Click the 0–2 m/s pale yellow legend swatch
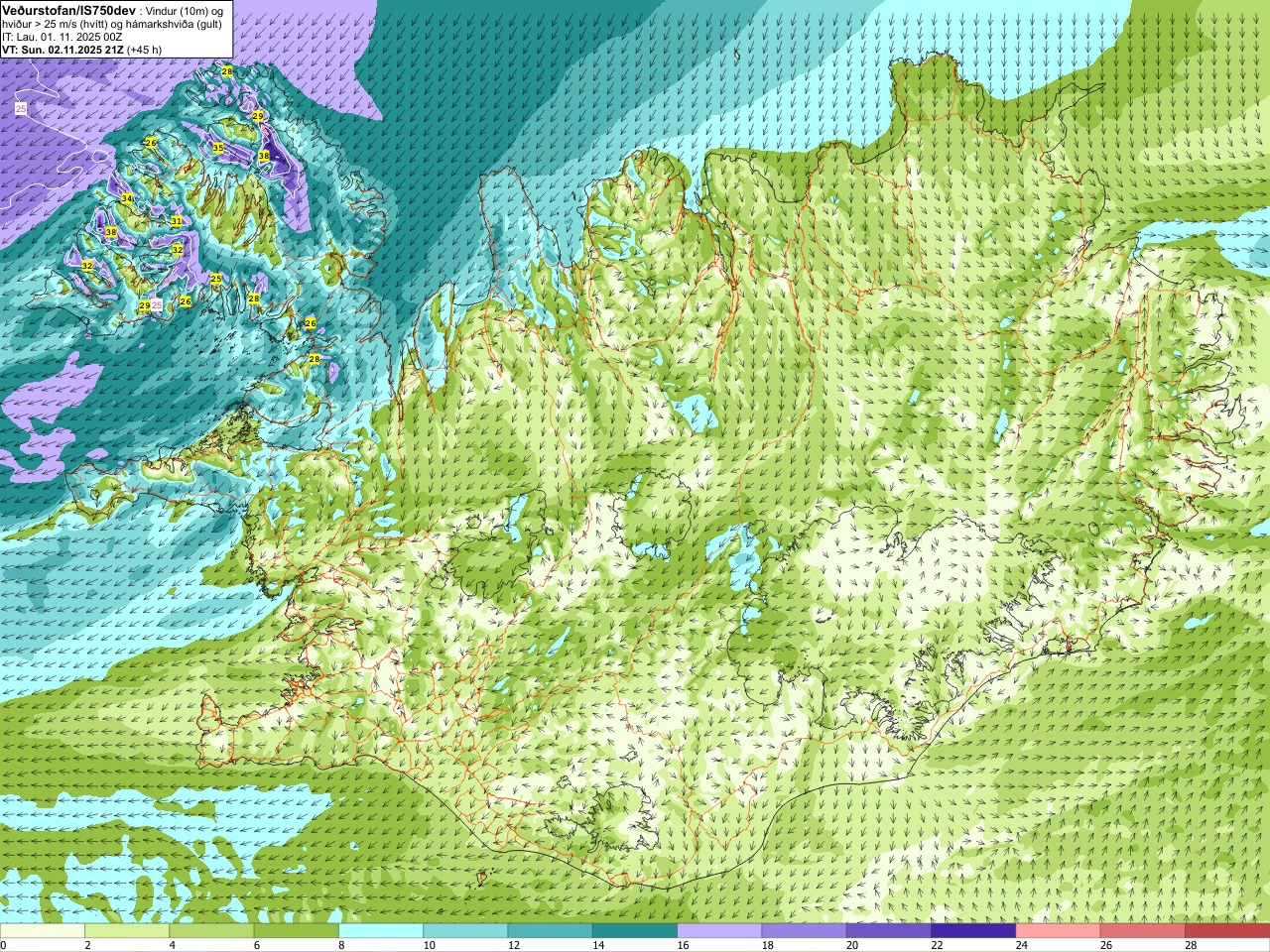 (42, 931)
